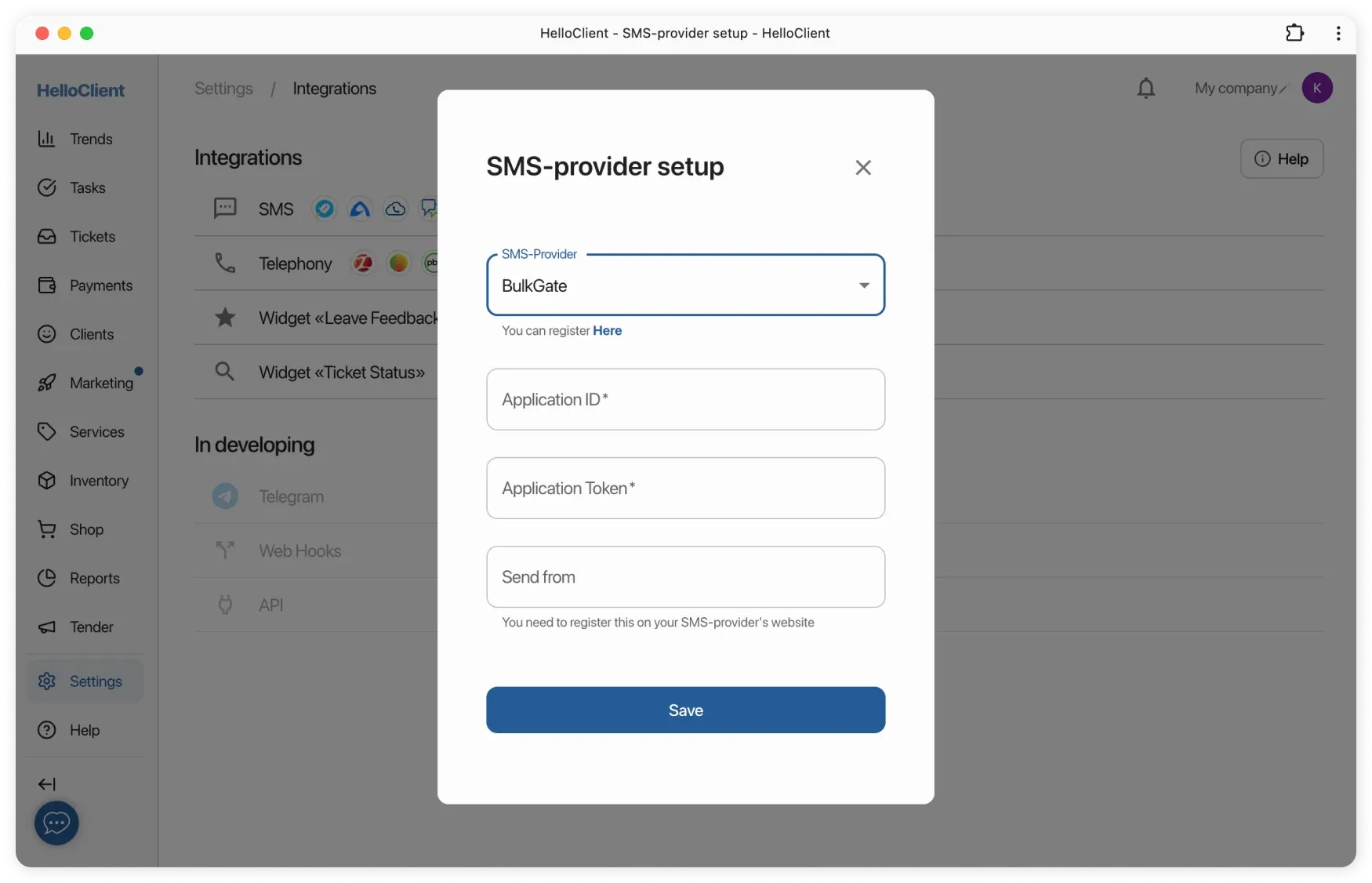Open notifications bell icon
This screenshot has width=1372, height=883.
(x=1145, y=89)
